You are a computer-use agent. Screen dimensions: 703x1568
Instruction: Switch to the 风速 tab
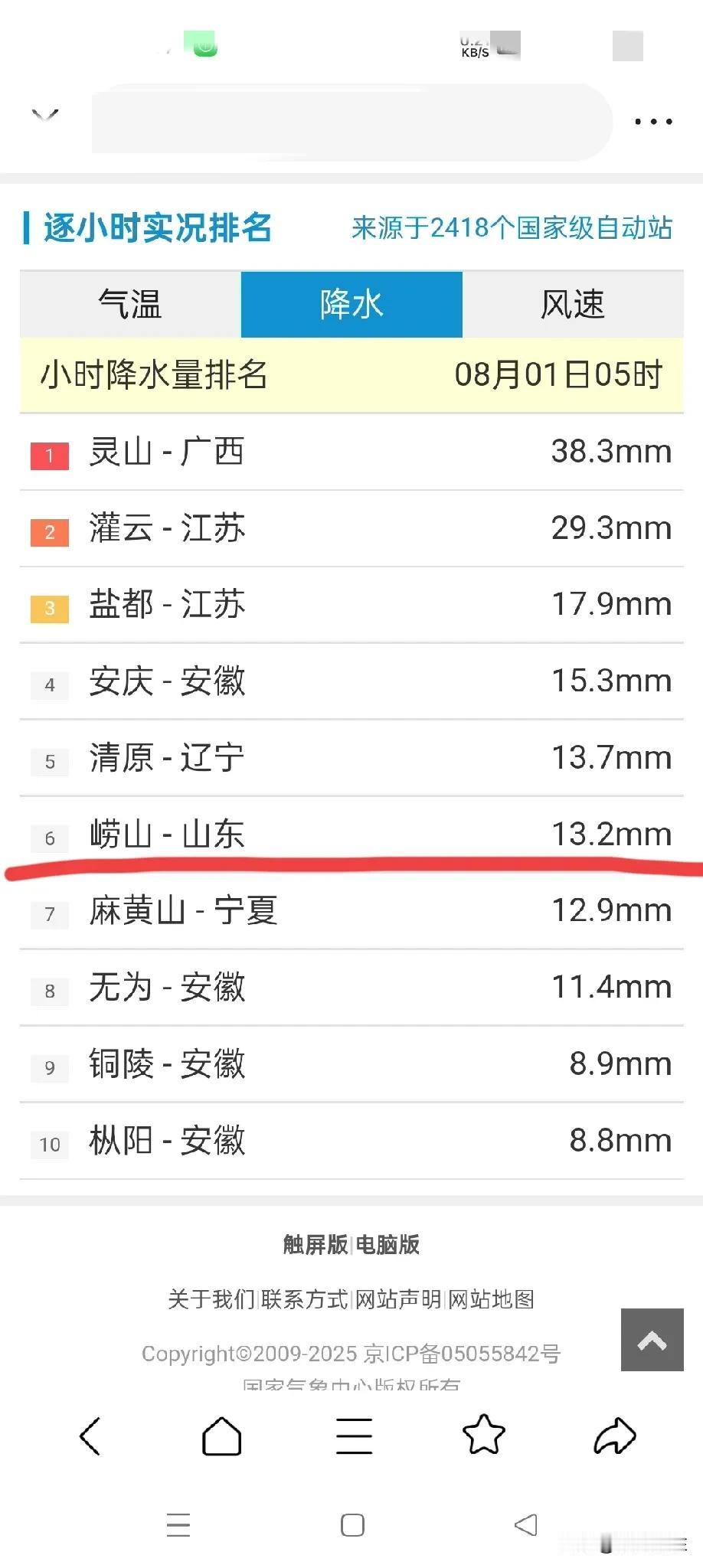(573, 304)
